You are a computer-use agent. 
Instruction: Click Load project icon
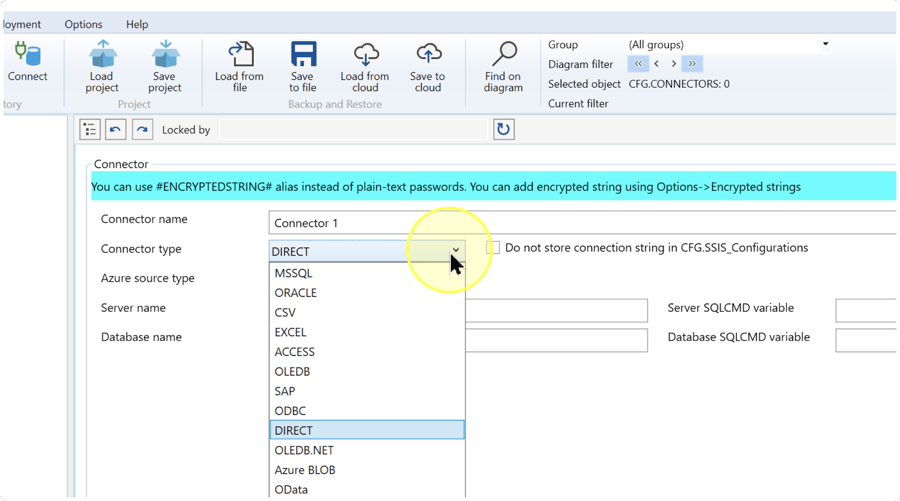[x=103, y=55]
